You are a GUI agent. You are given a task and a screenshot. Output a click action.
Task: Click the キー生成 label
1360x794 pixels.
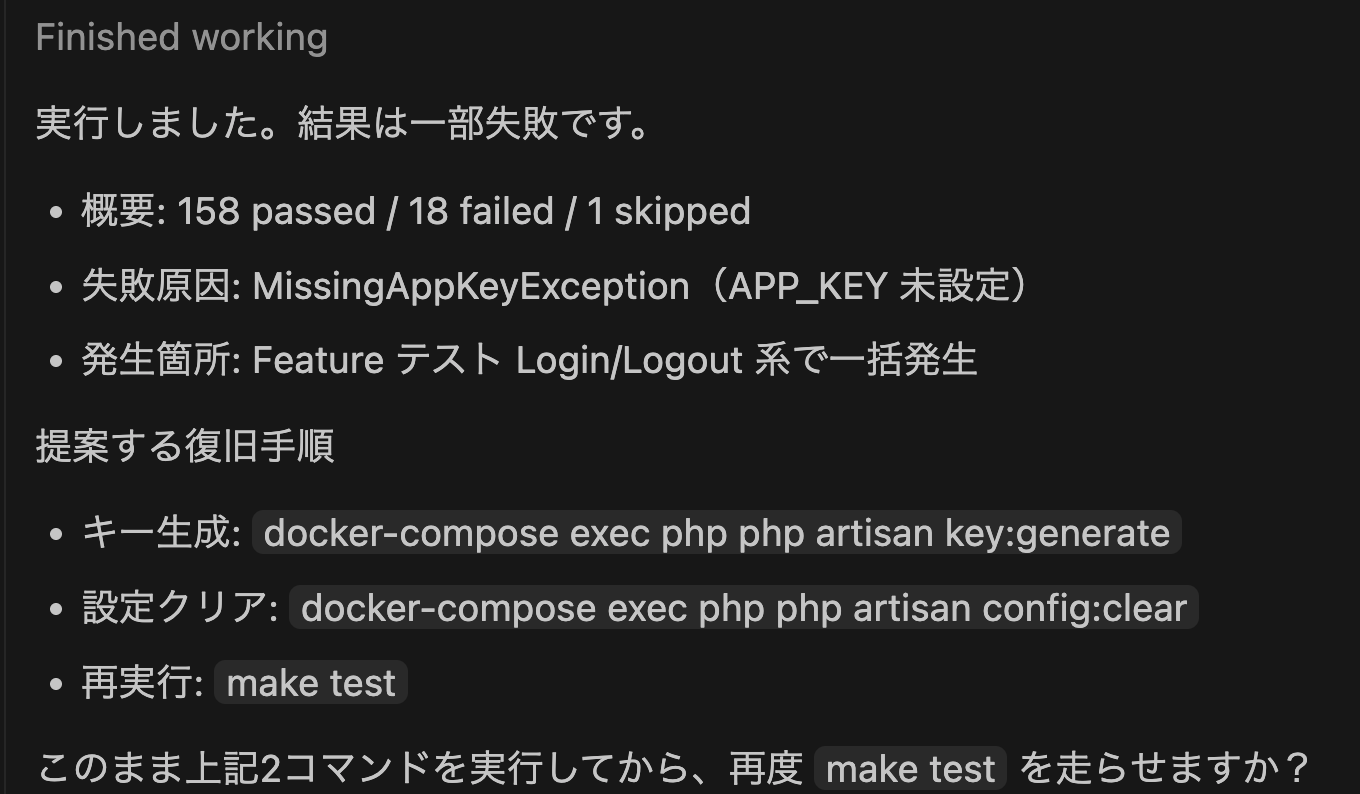(161, 533)
